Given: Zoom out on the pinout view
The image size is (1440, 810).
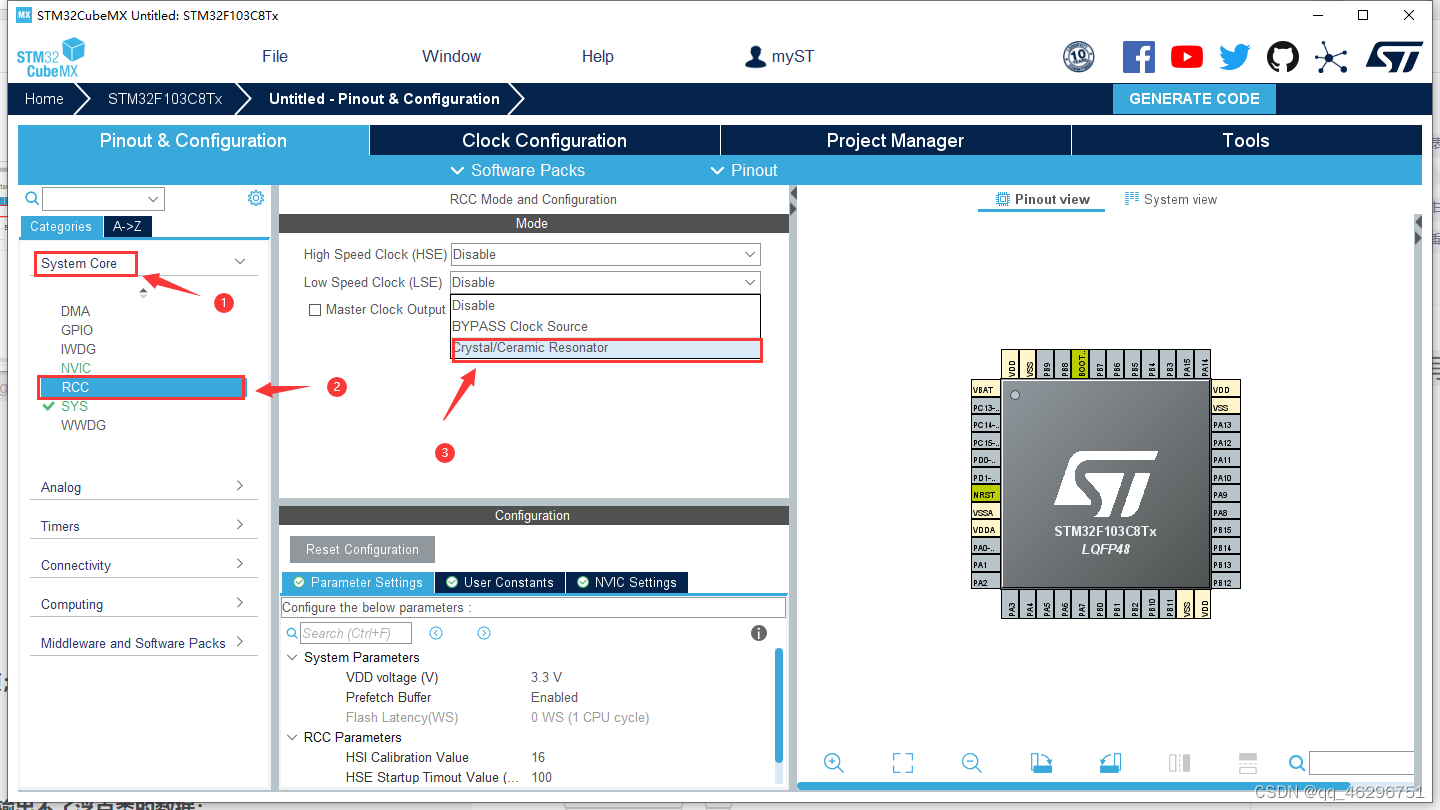Looking at the screenshot, I should point(971,762).
